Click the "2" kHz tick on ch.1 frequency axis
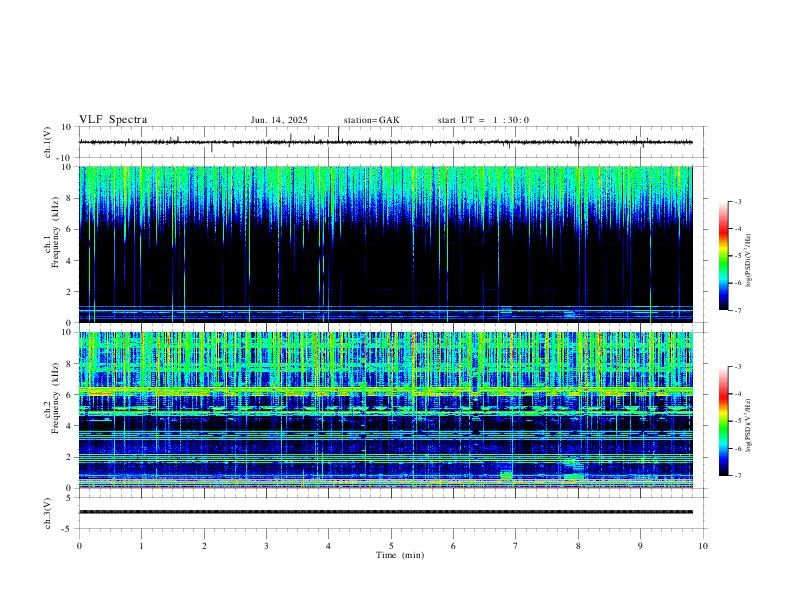This screenshot has height=612, width=792. coord(70,292)
